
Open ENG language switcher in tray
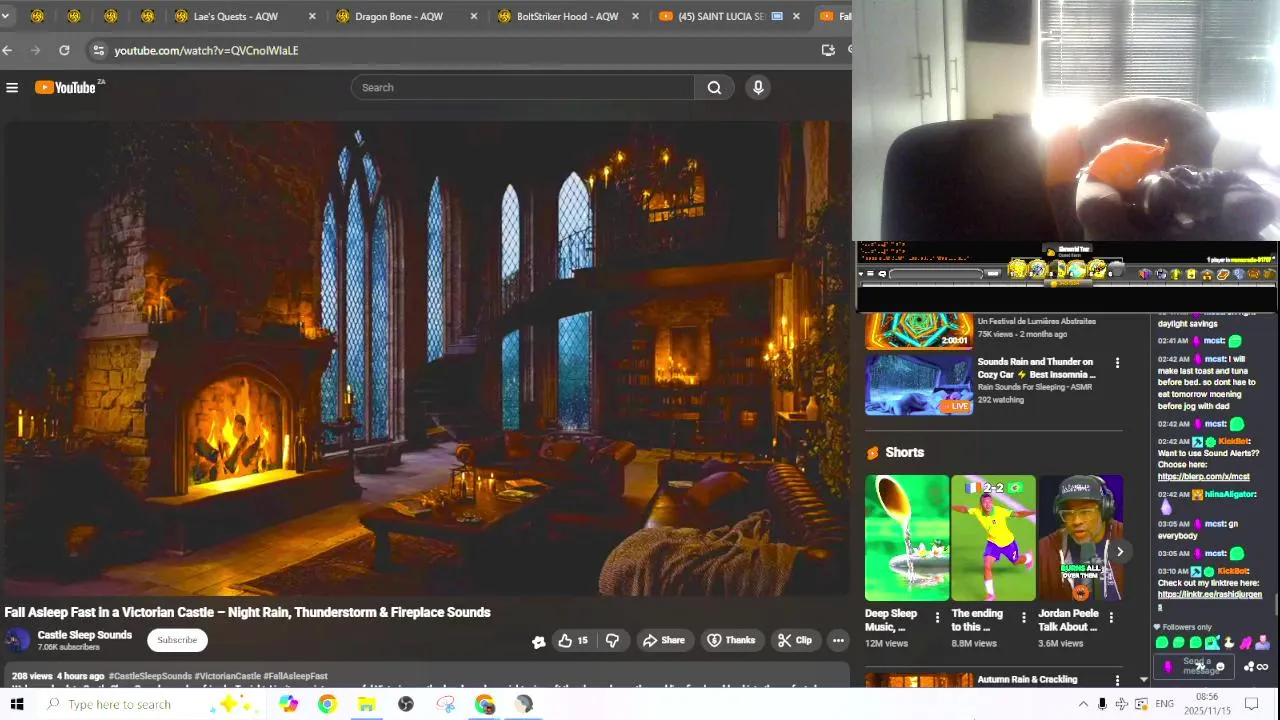pyautogui.click(x=1164, y=704)
